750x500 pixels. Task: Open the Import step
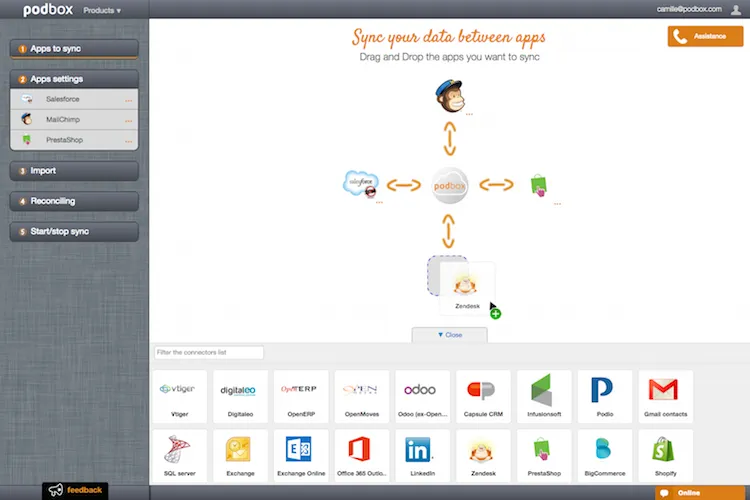(74, 171)
